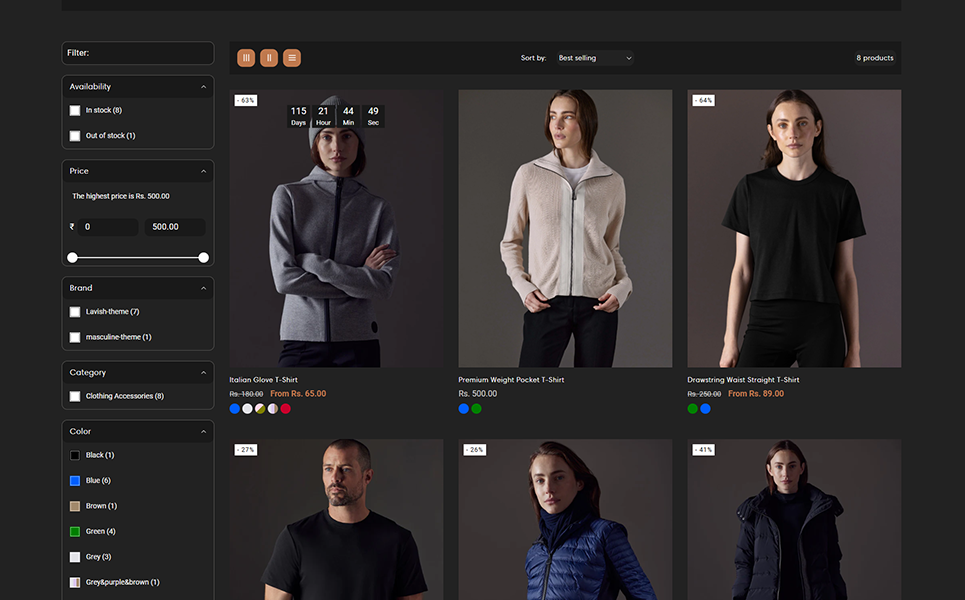
Task: Open the Sort by Best selling dropdown
Action: coord(595,58)
